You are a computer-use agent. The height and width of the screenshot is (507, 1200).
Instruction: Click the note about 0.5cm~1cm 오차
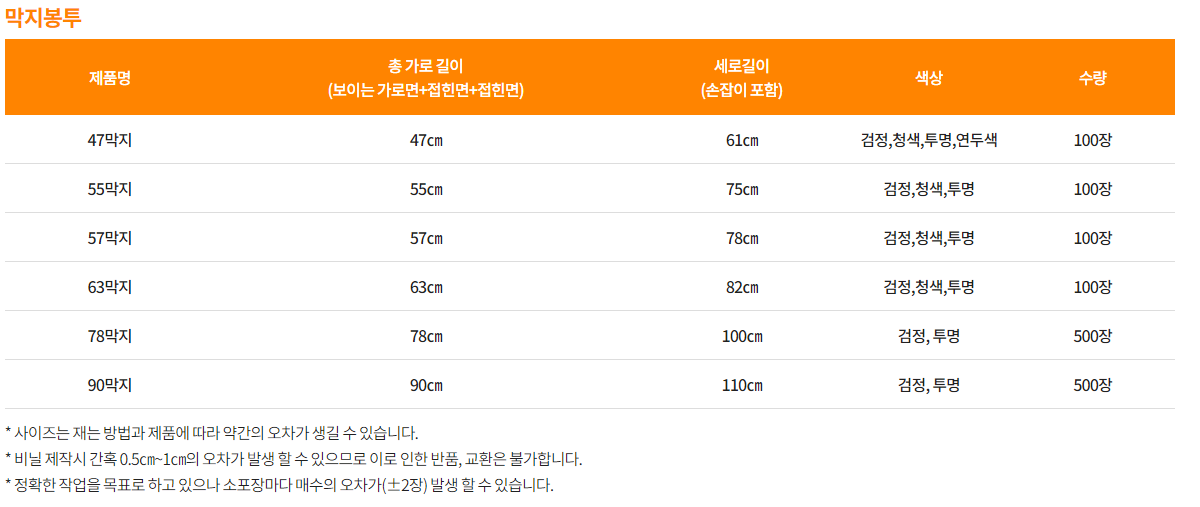(294, 459)
